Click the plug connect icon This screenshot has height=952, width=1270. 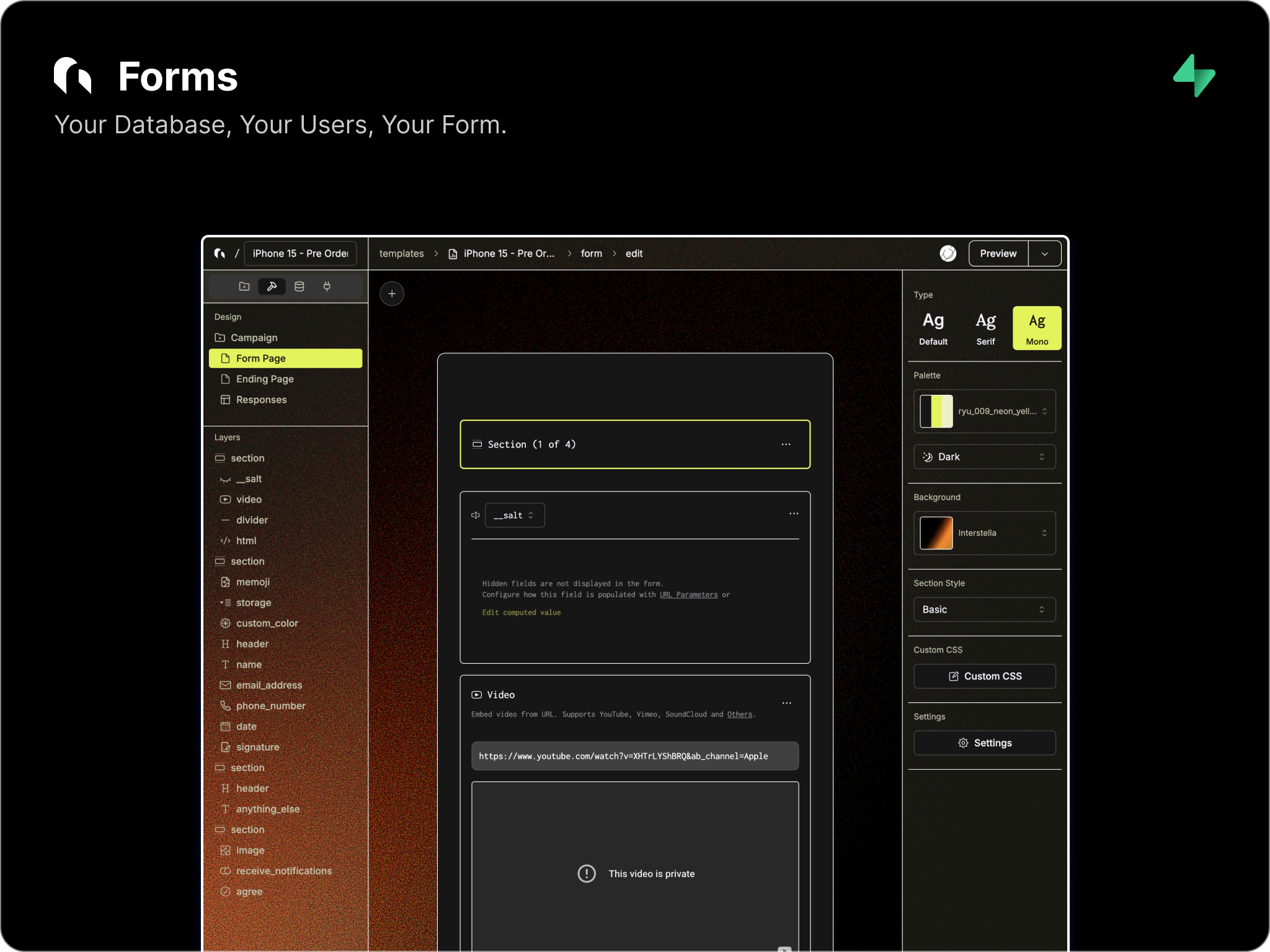327,286
